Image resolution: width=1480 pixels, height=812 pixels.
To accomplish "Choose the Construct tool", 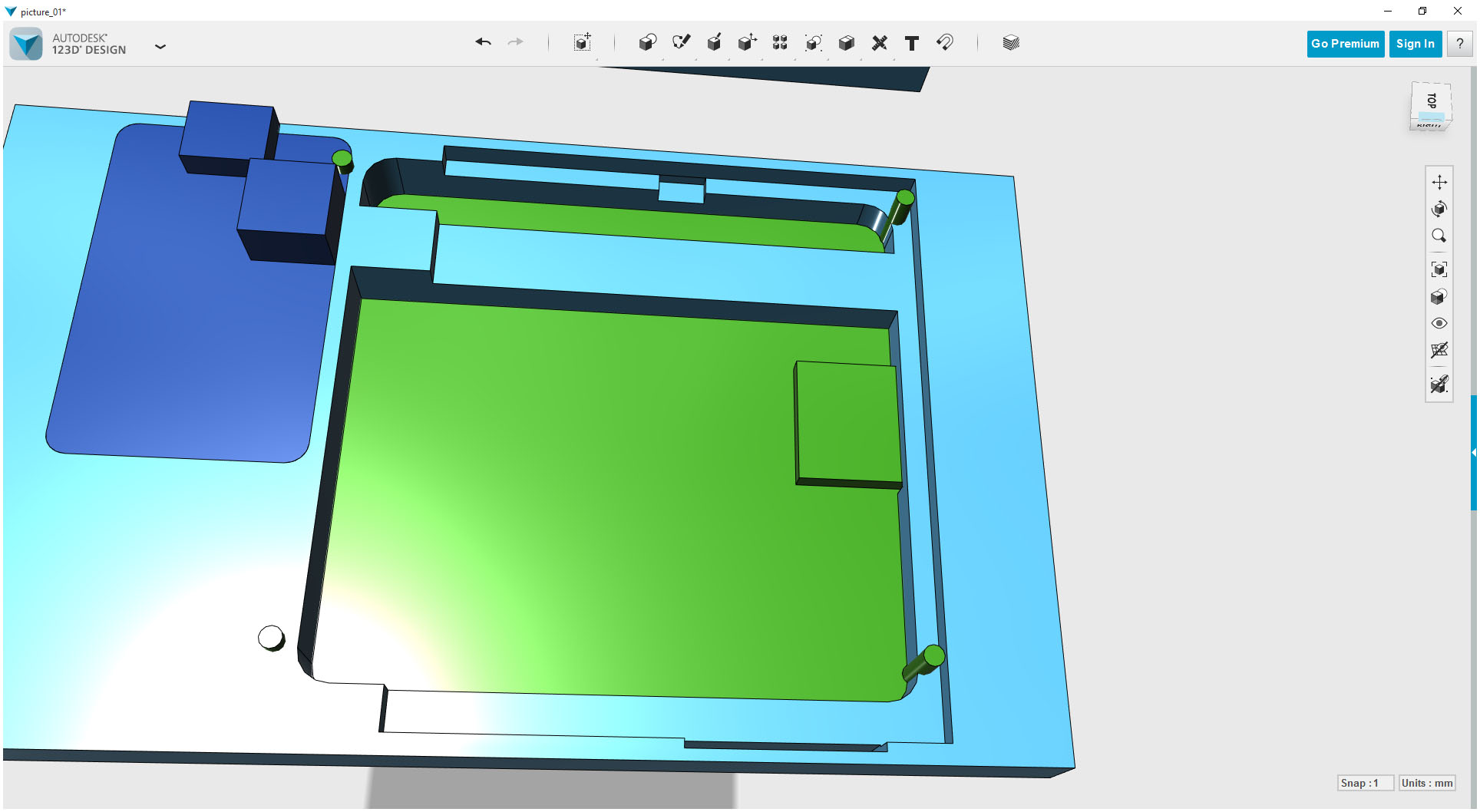I will point(714,43).
